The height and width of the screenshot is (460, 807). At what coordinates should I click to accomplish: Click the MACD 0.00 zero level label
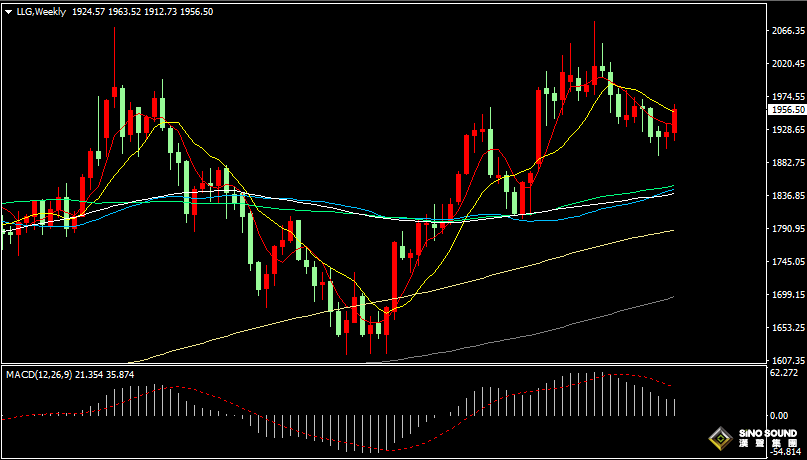point(778,415)
